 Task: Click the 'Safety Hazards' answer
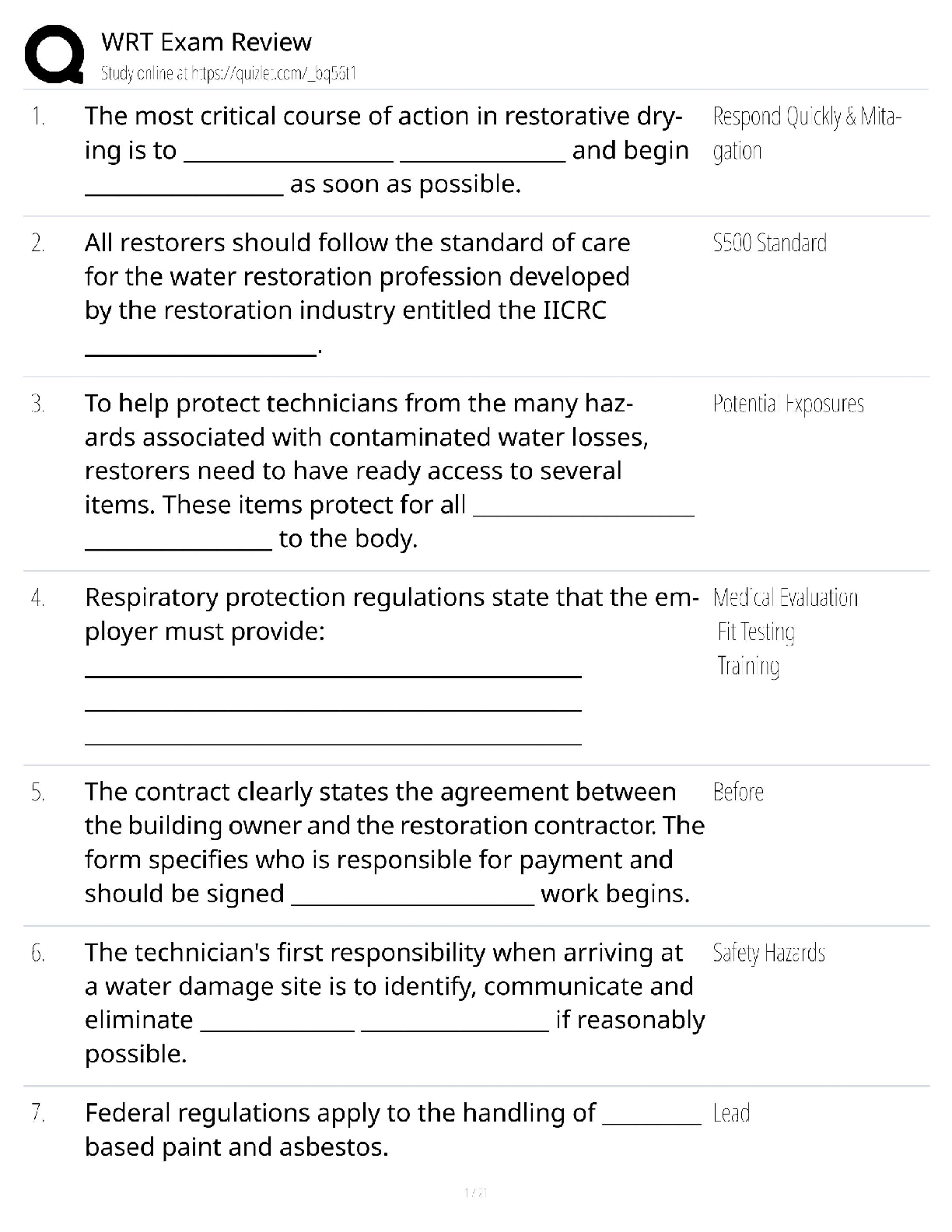coord(768,954)
